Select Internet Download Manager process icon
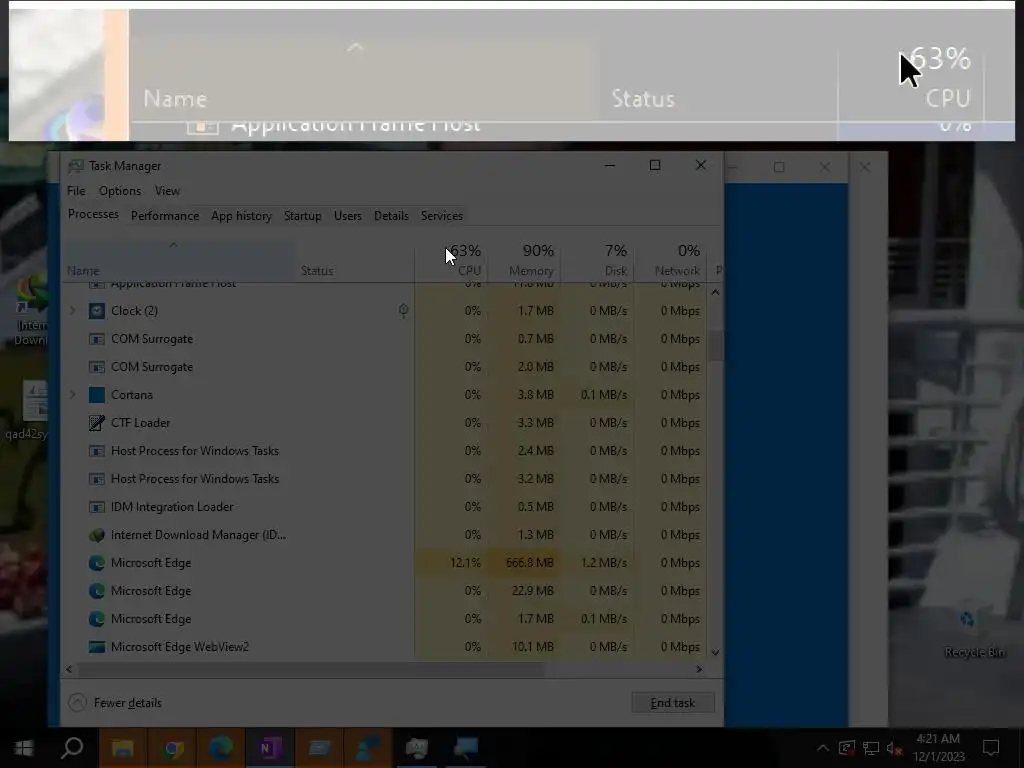 [x=97, y=535]
